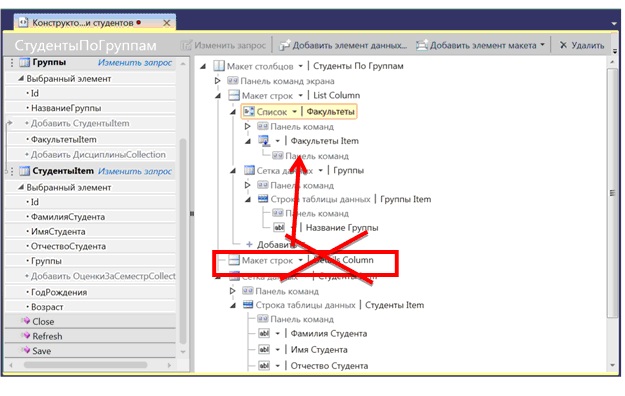Click the Группы query table icon
Screen dimensions: 625x396
24,63
